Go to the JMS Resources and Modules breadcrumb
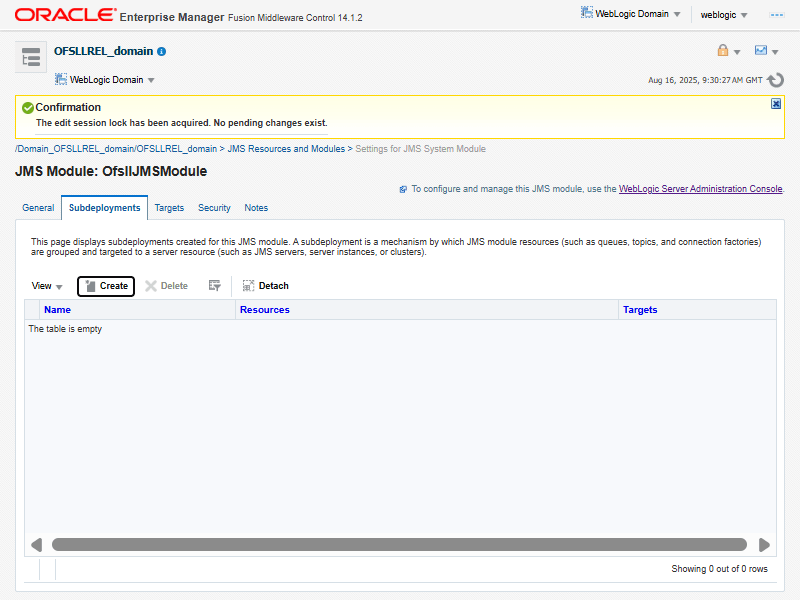This screenshot has width=800, height=600. (286, 149)
